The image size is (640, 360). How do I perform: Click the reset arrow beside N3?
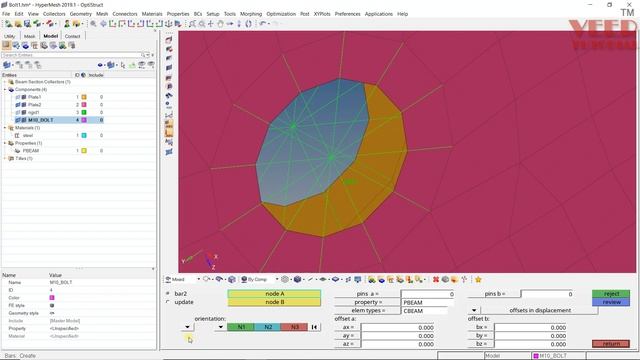(314, 327)
